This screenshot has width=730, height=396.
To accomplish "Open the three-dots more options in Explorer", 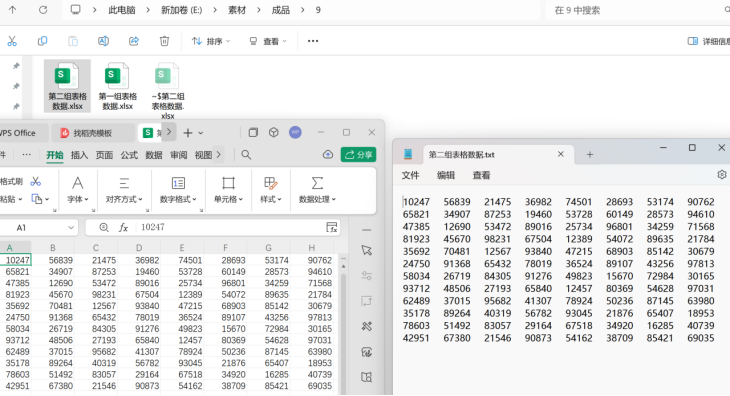I will (313, 41).
